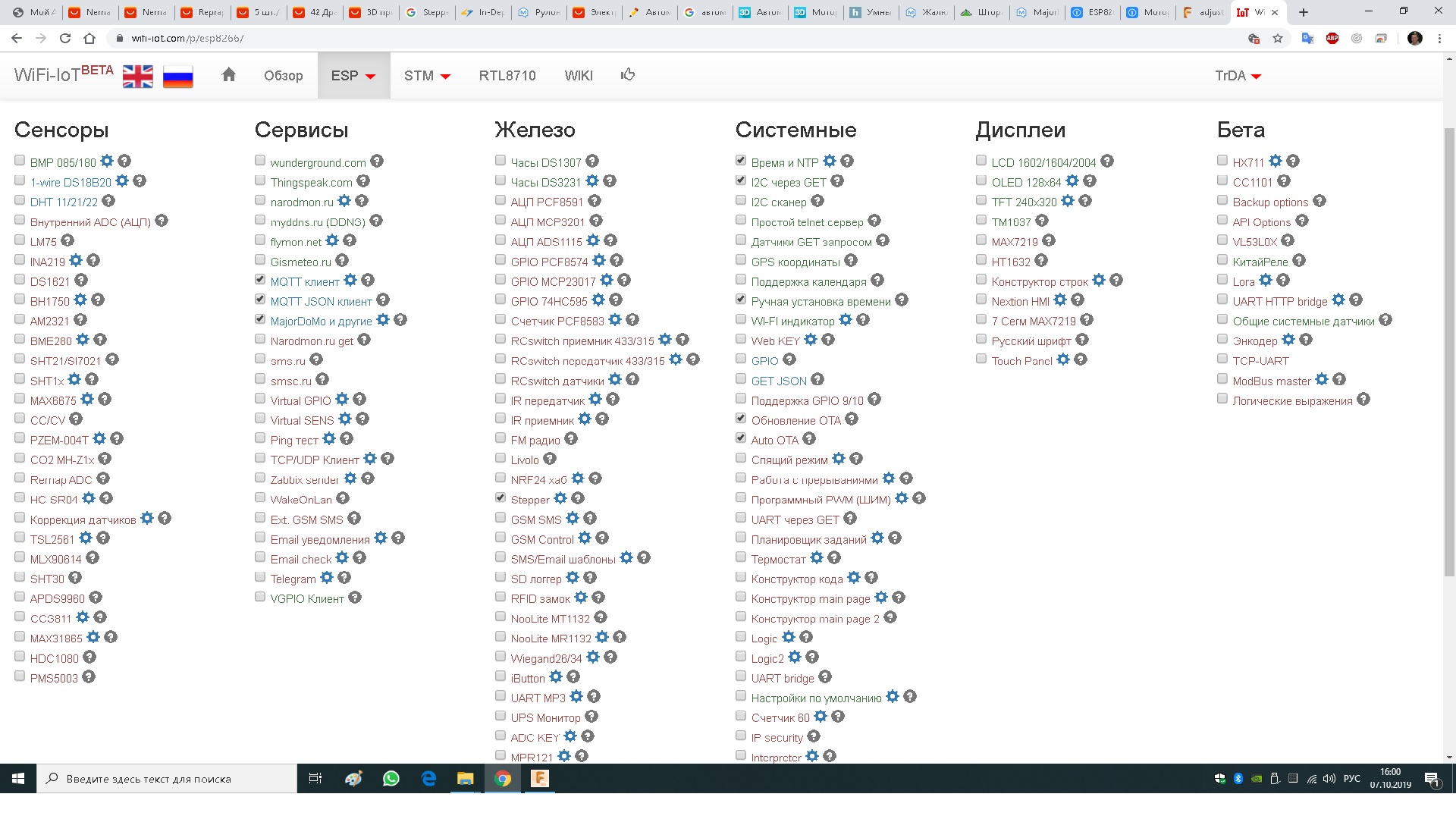Expand the TrDA user dropdown
Viewport: 1456px width, 819px height.
[1238, 76]
